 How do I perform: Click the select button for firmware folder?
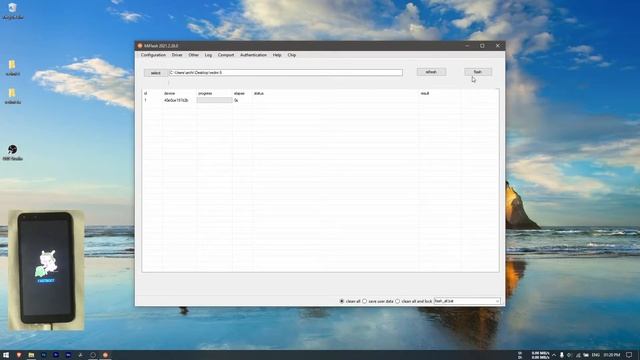(x=156, y=73)
